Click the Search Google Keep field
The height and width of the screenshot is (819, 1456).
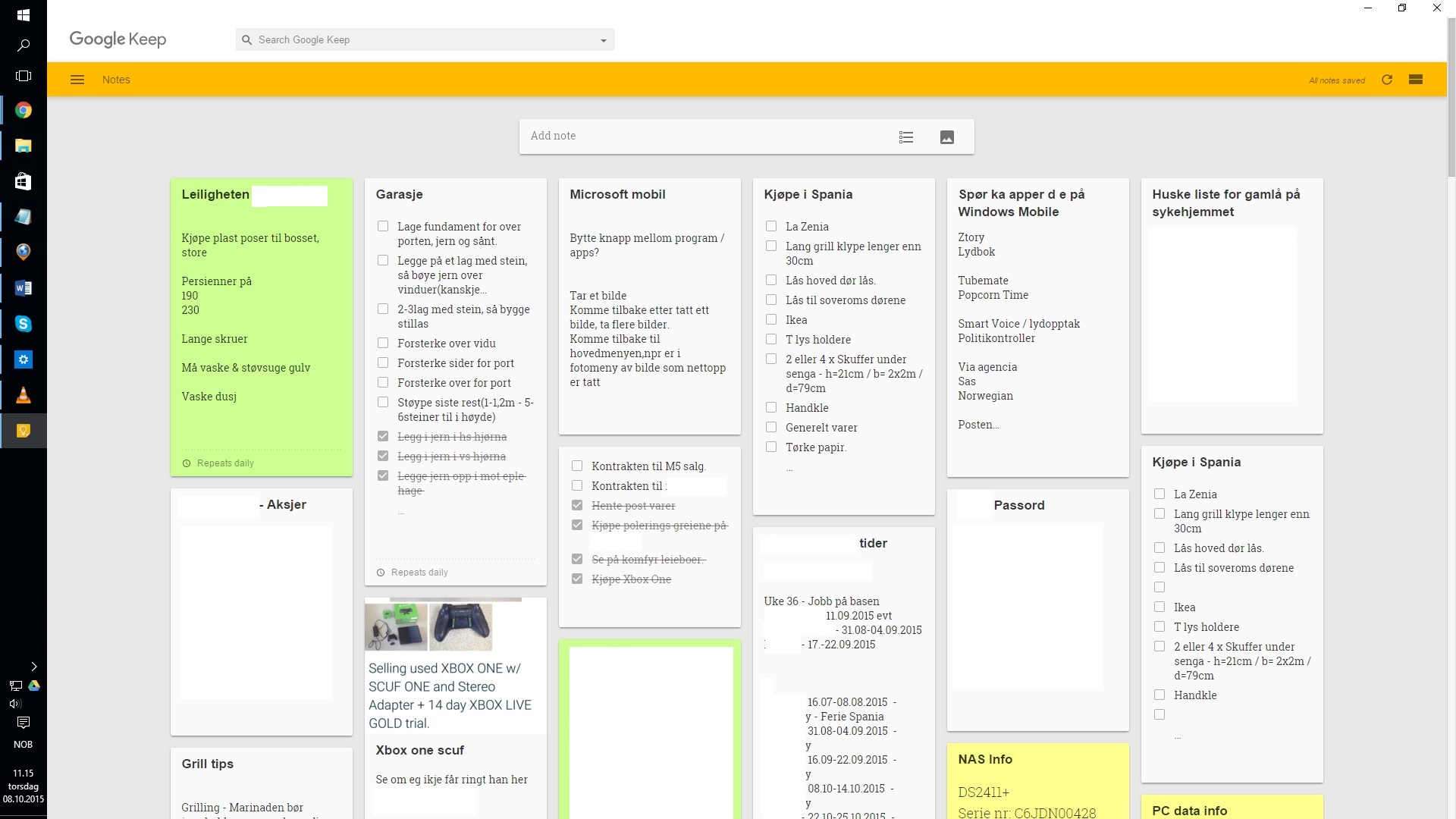(x=425, y=39)
